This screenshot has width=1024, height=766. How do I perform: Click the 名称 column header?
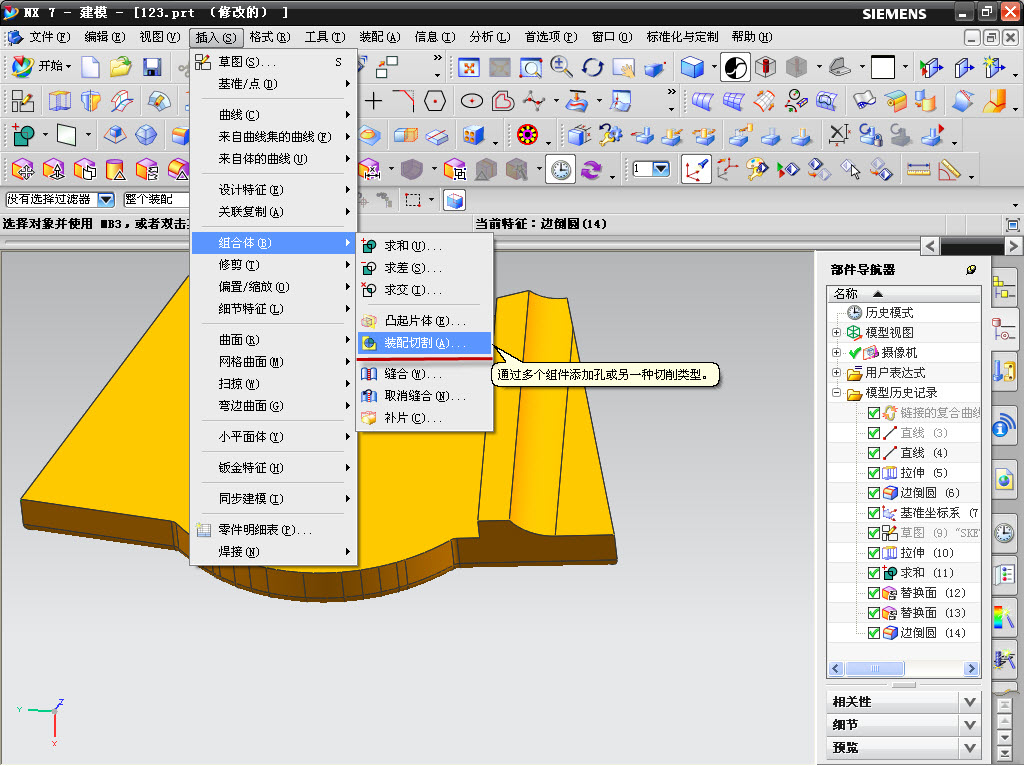pos(903,294)
